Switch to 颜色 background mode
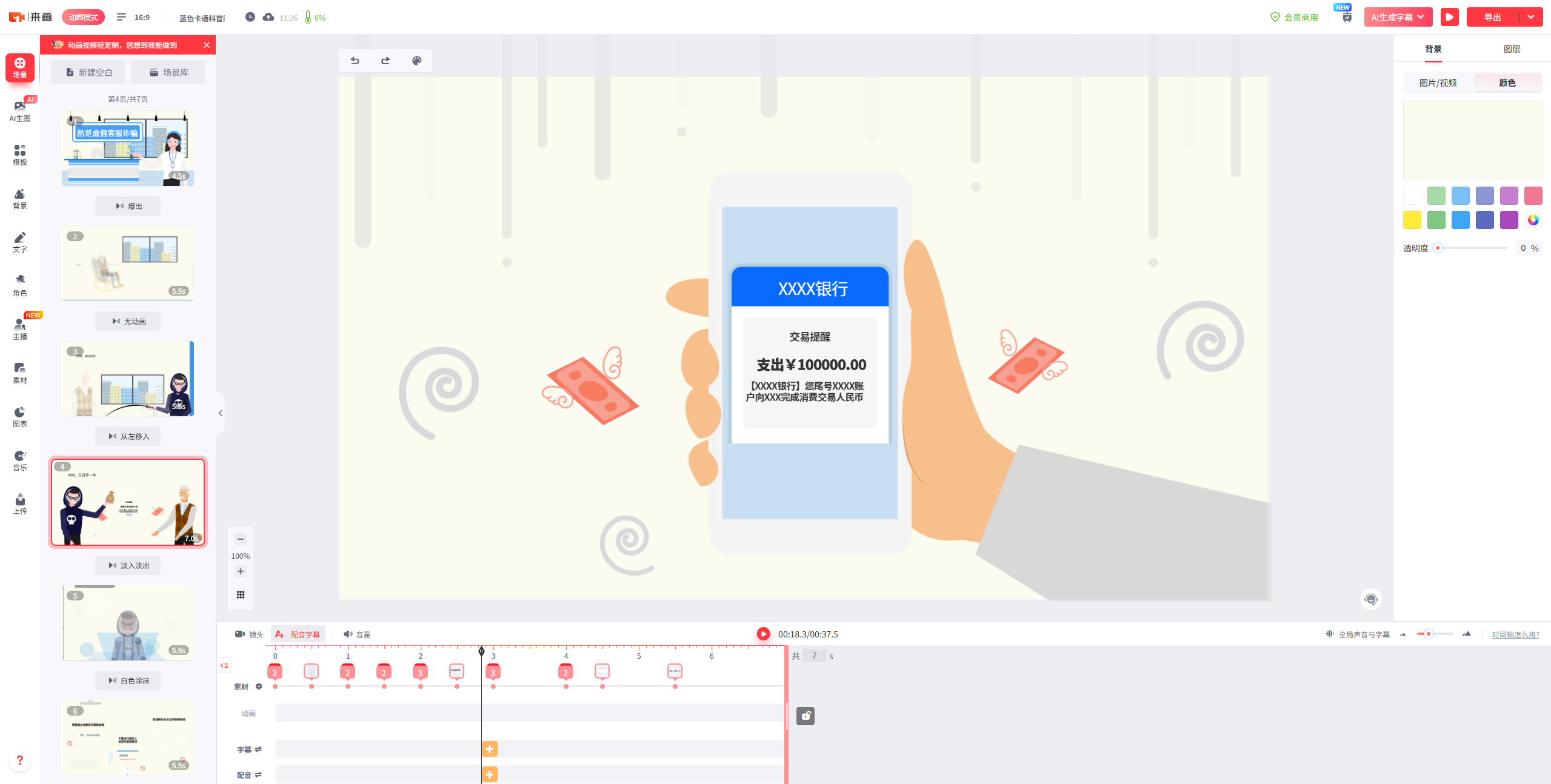The width and height of the screenshot is (1551, 784). pos(1507,83)
